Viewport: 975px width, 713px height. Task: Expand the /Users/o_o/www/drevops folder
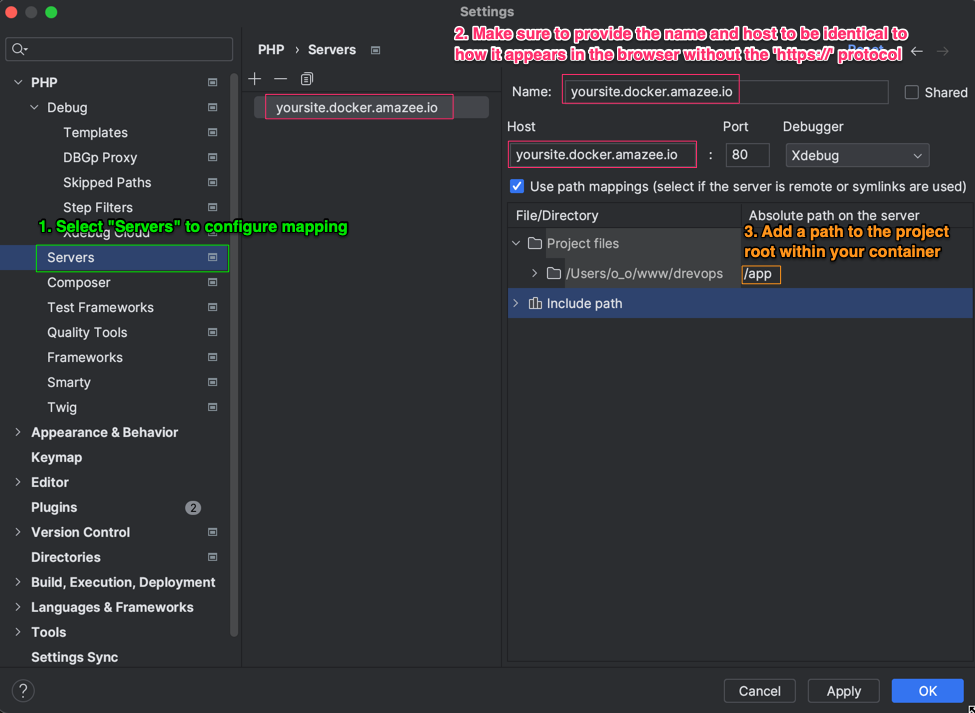(x=534, y=273)
